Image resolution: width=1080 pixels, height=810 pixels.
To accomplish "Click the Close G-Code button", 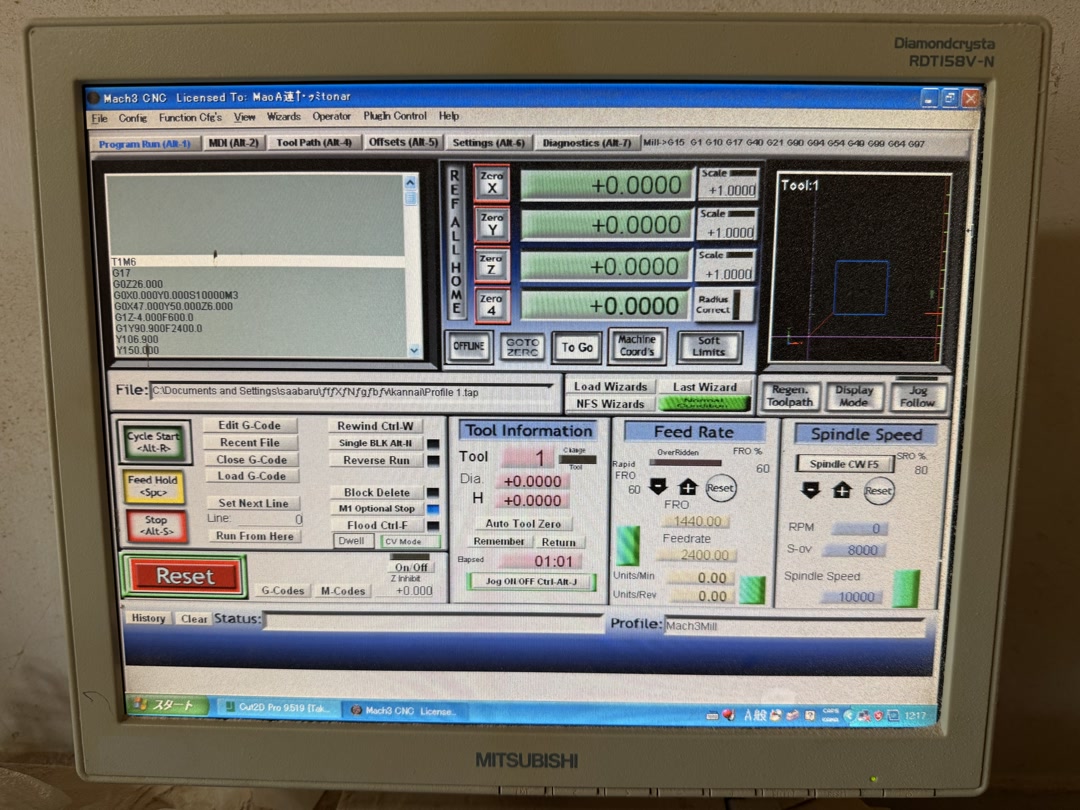I will pos(251,459).
